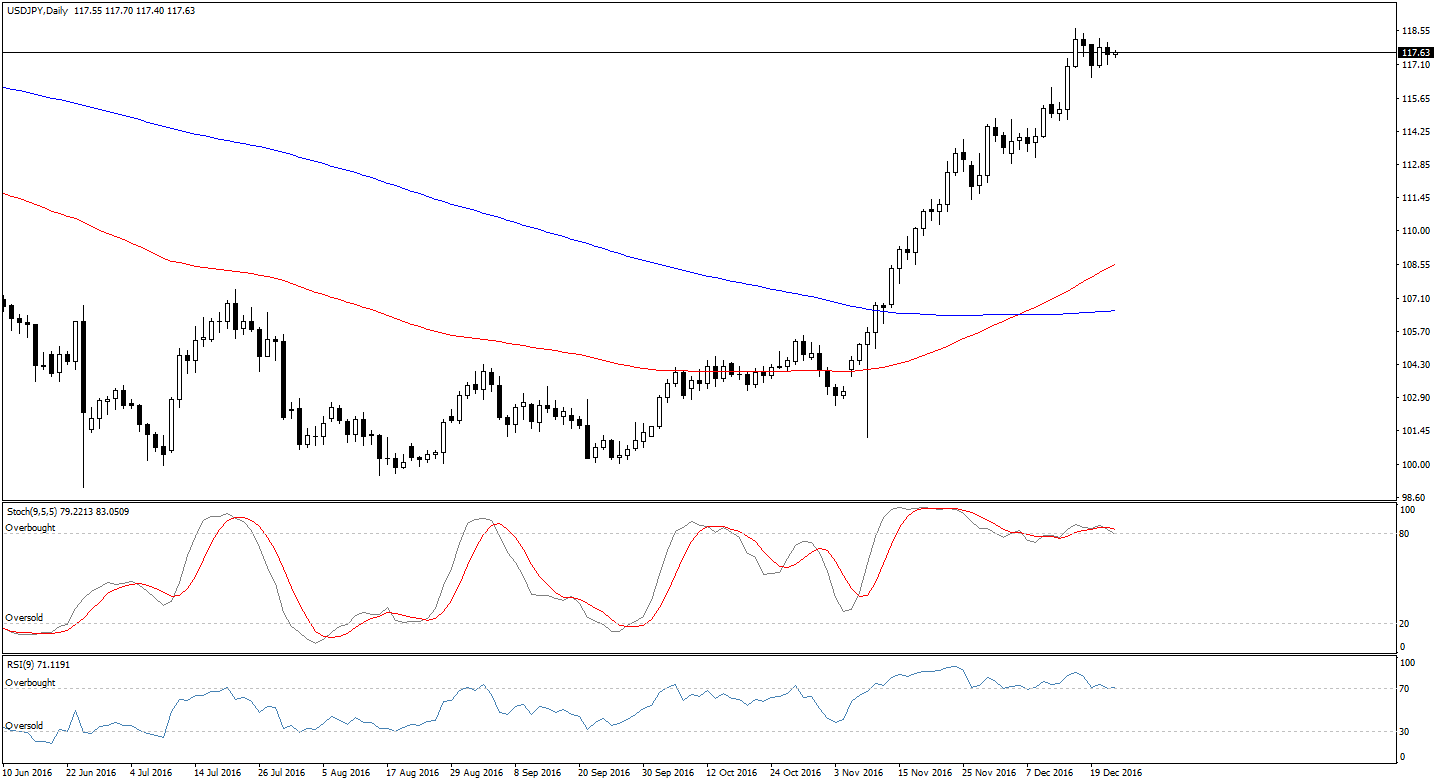
Task: Select the 14 Jul 2016 date label
Action: click(218, 772)
